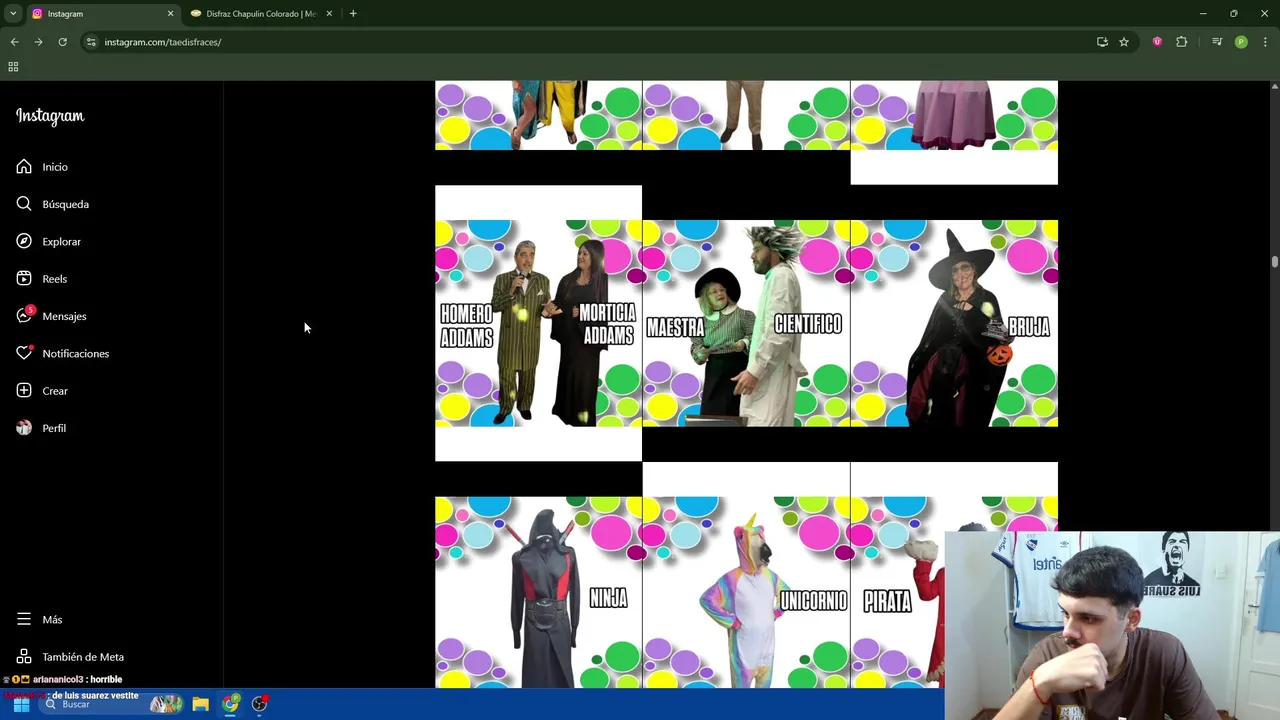
Task: Go back in browser history
Action: (14, 42)
